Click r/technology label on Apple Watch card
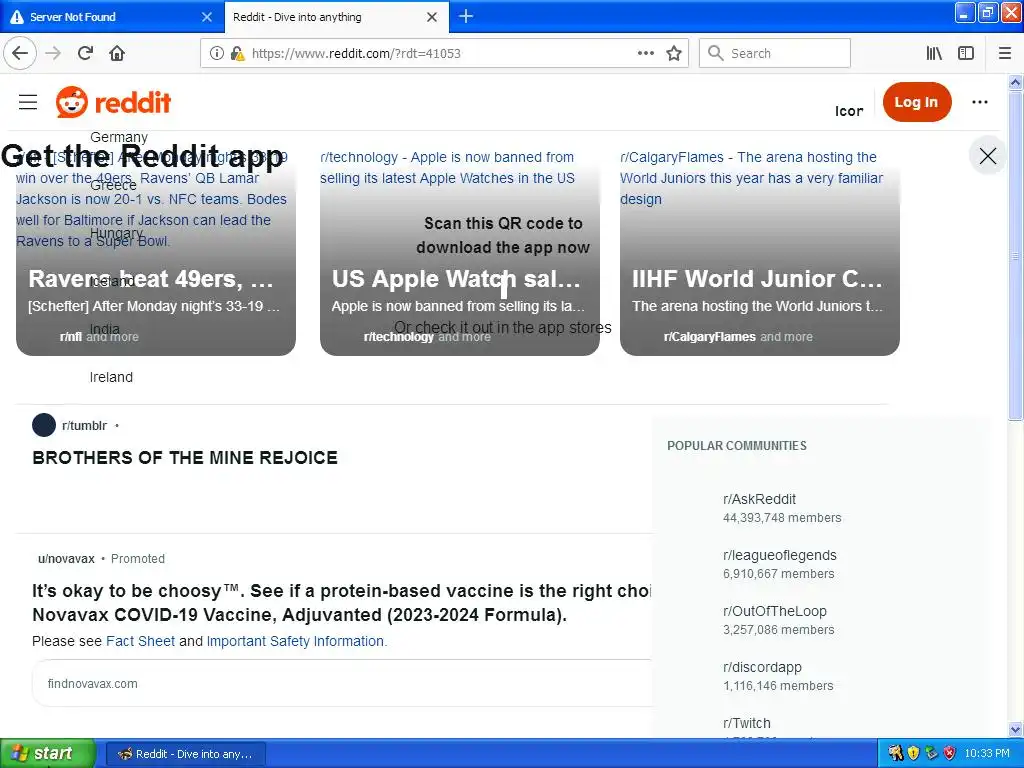The image size is (1024, 768). click(x=398, y=337)
